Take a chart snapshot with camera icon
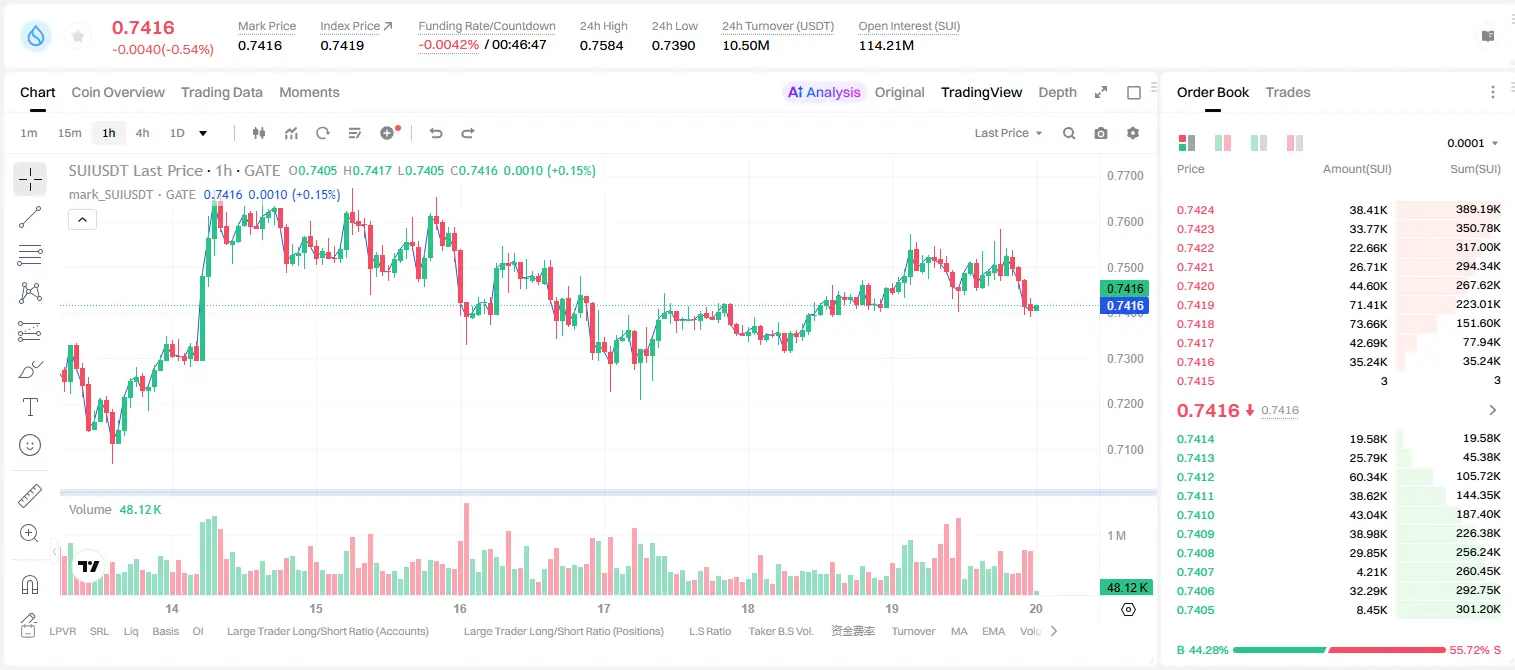Image resolution: width=1515 pixels, height=670 pixels. (1101, 133)
